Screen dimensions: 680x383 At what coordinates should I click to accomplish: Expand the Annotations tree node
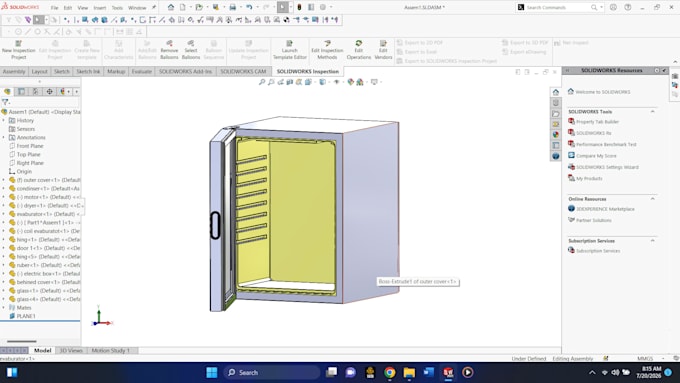tap(4, 137)
